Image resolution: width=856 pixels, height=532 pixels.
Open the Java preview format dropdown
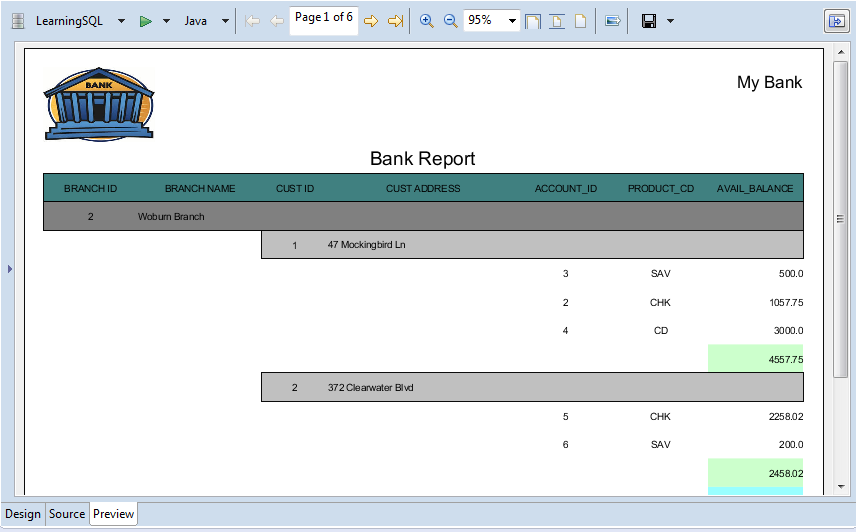[x=225, y=21]
